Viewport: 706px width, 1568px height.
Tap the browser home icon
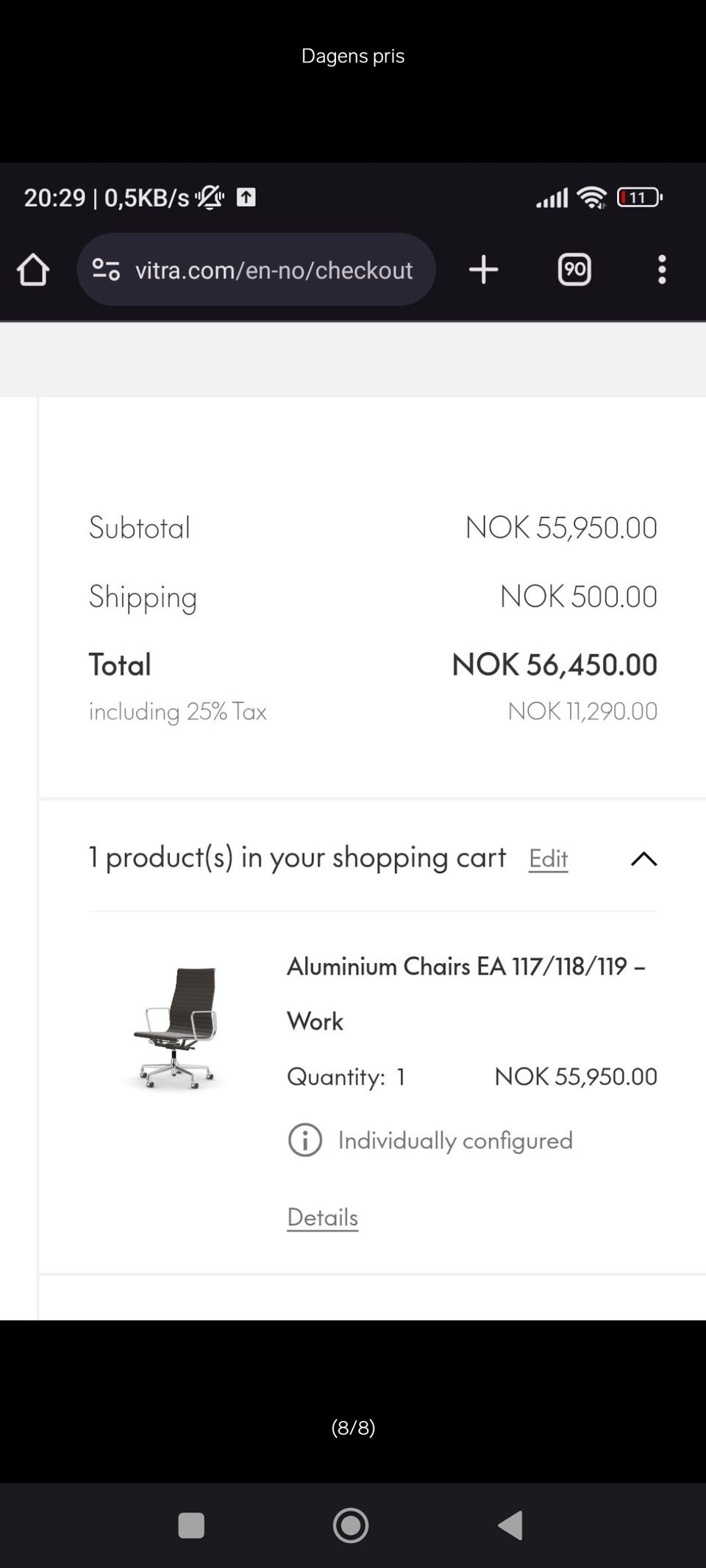pos(33,270)
